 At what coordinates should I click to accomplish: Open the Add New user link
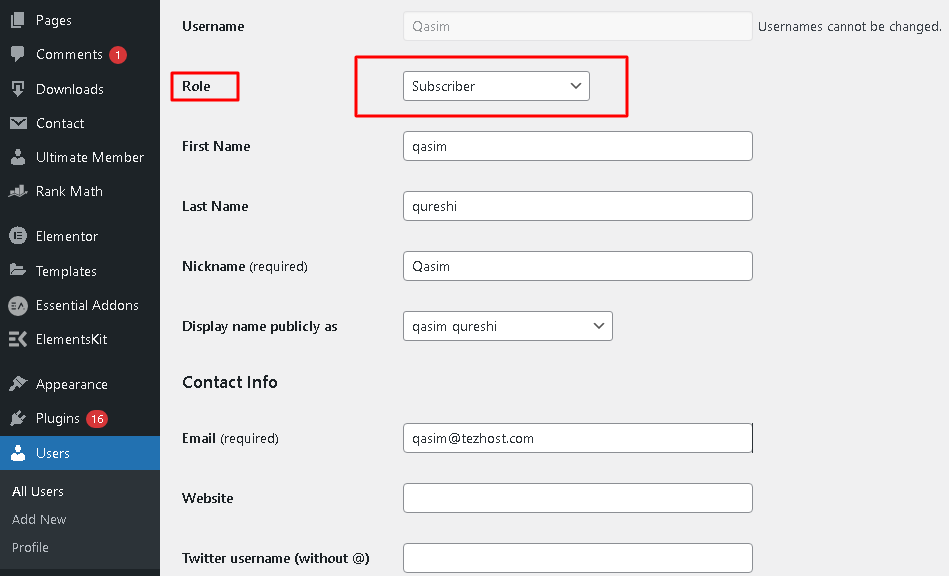point(39,519)
